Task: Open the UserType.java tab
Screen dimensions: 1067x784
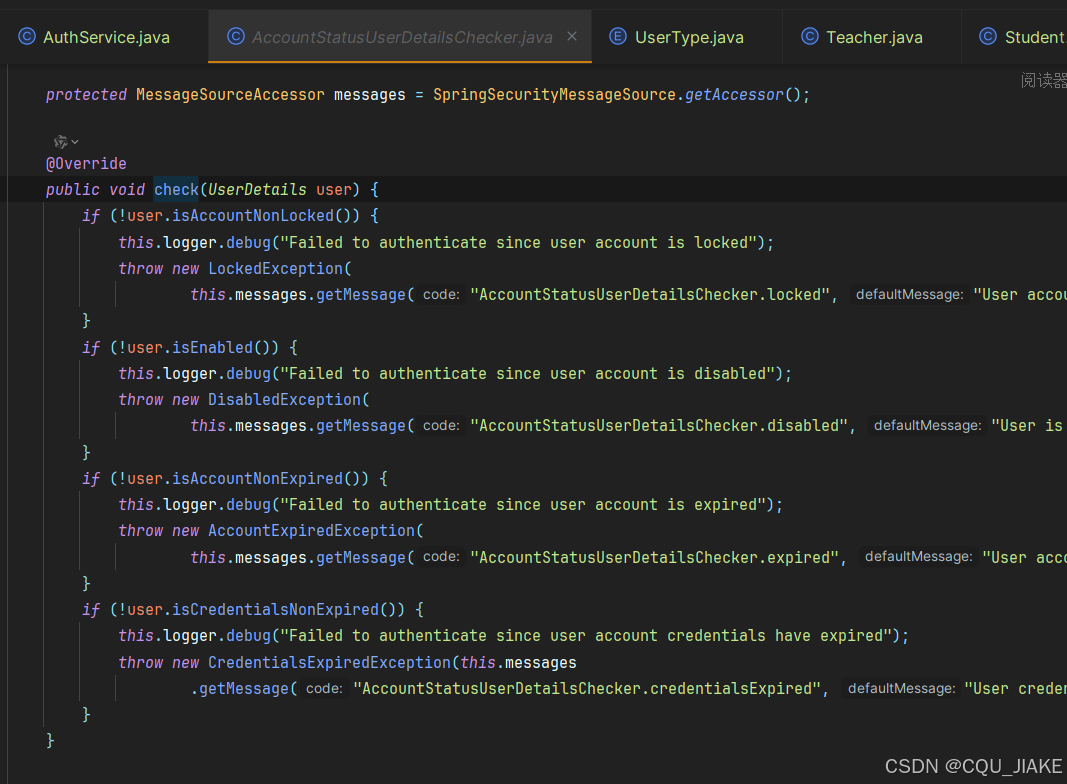Action: pos(687,37)
